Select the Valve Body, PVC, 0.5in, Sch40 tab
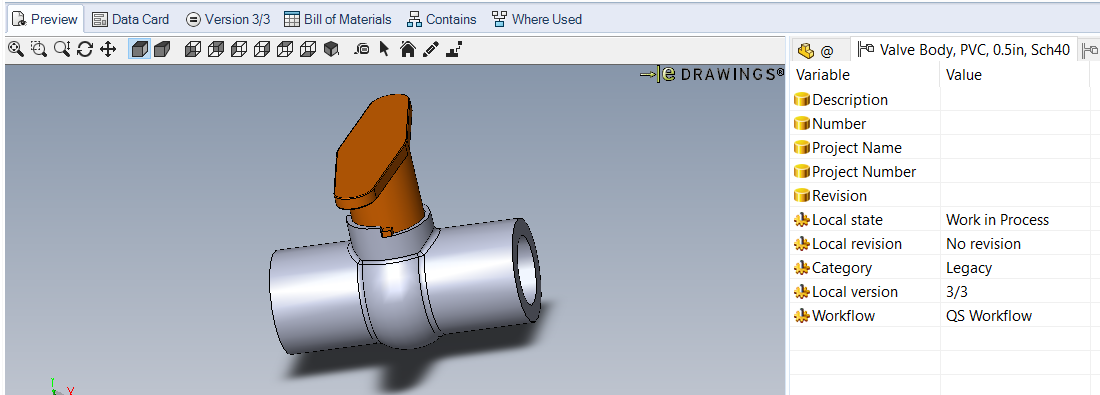The height and width of the screenshot is (395, 1100). click(x=964, y=50)
